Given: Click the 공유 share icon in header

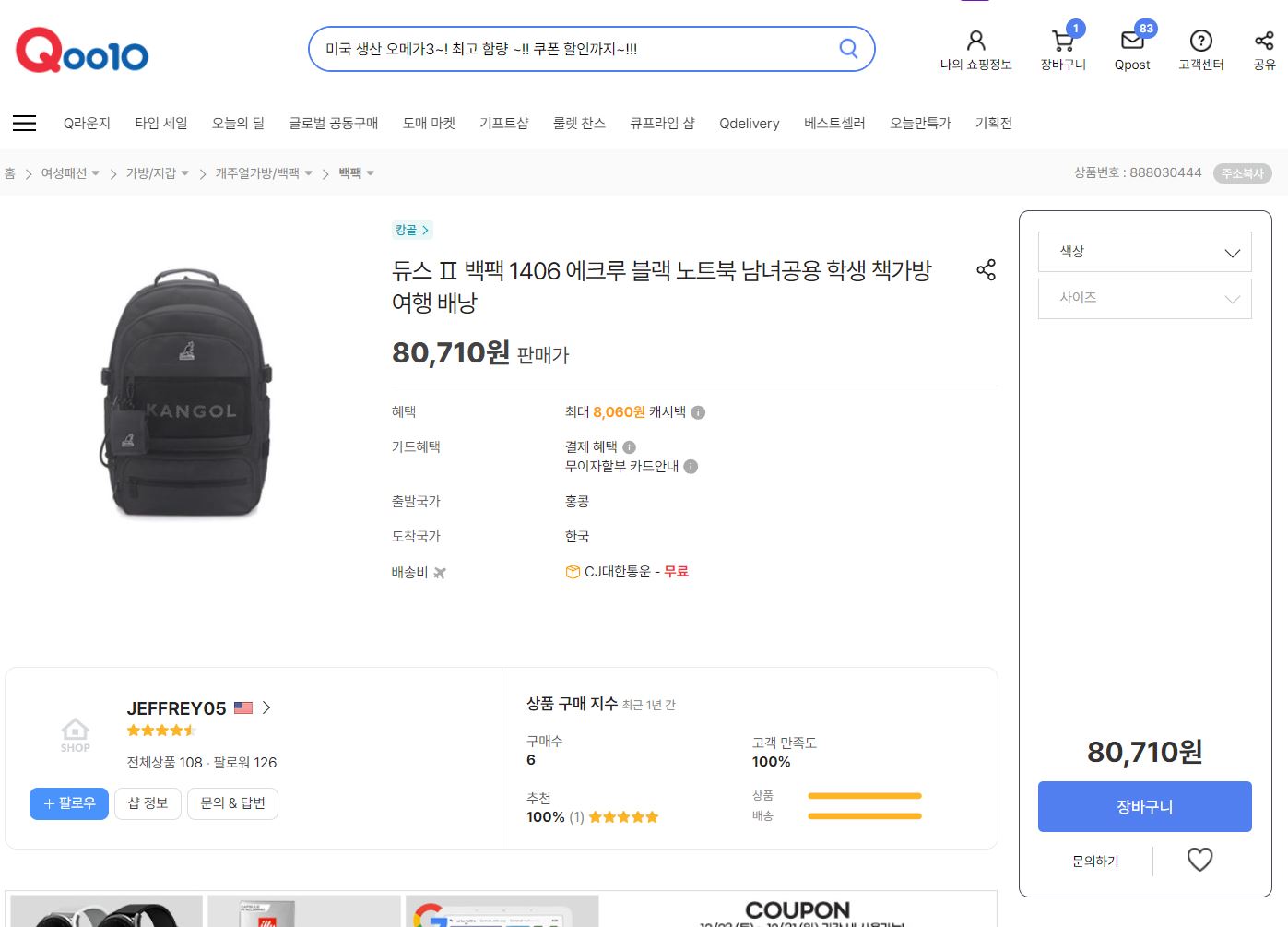Looking at the screenshot, I should [1264, 41].
